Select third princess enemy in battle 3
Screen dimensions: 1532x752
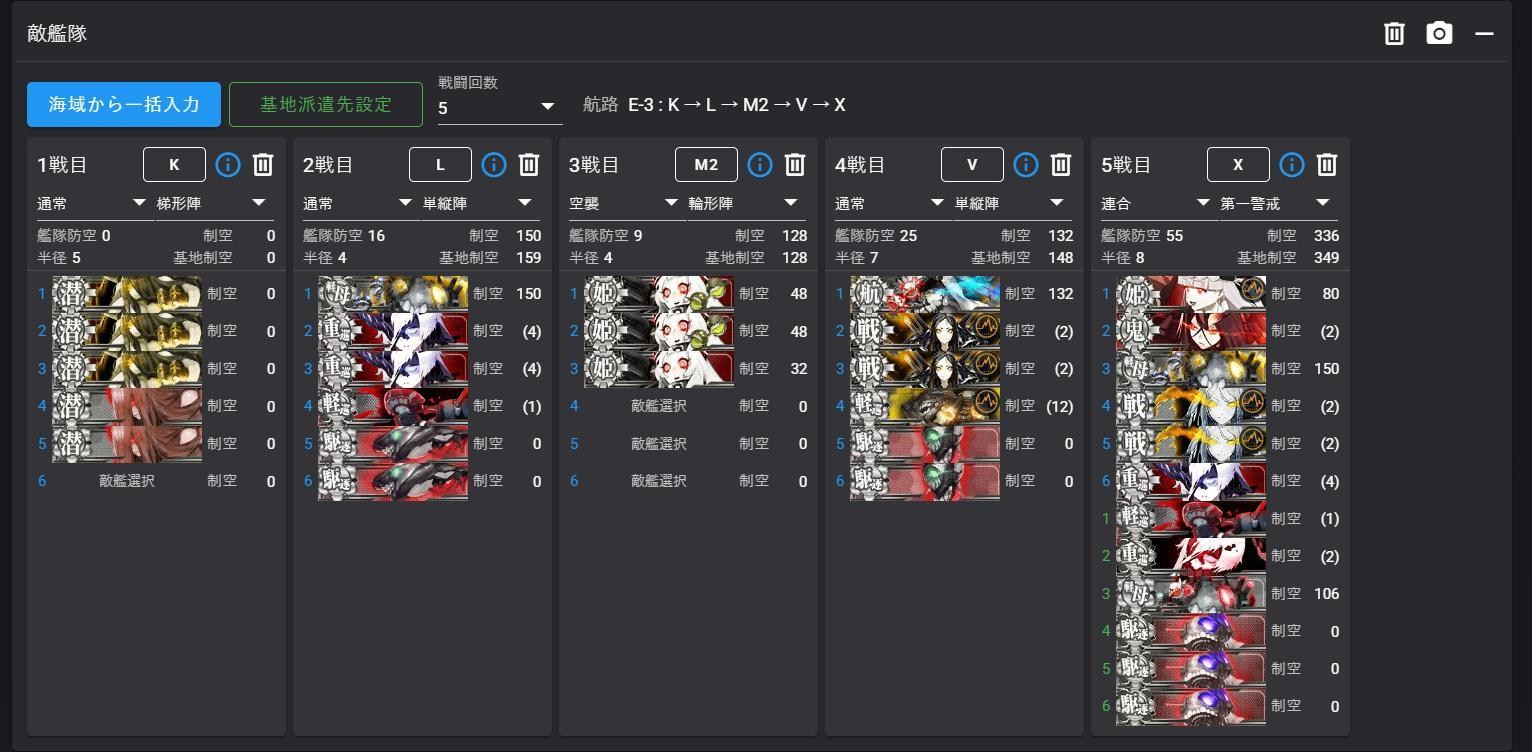coord(659,369)
